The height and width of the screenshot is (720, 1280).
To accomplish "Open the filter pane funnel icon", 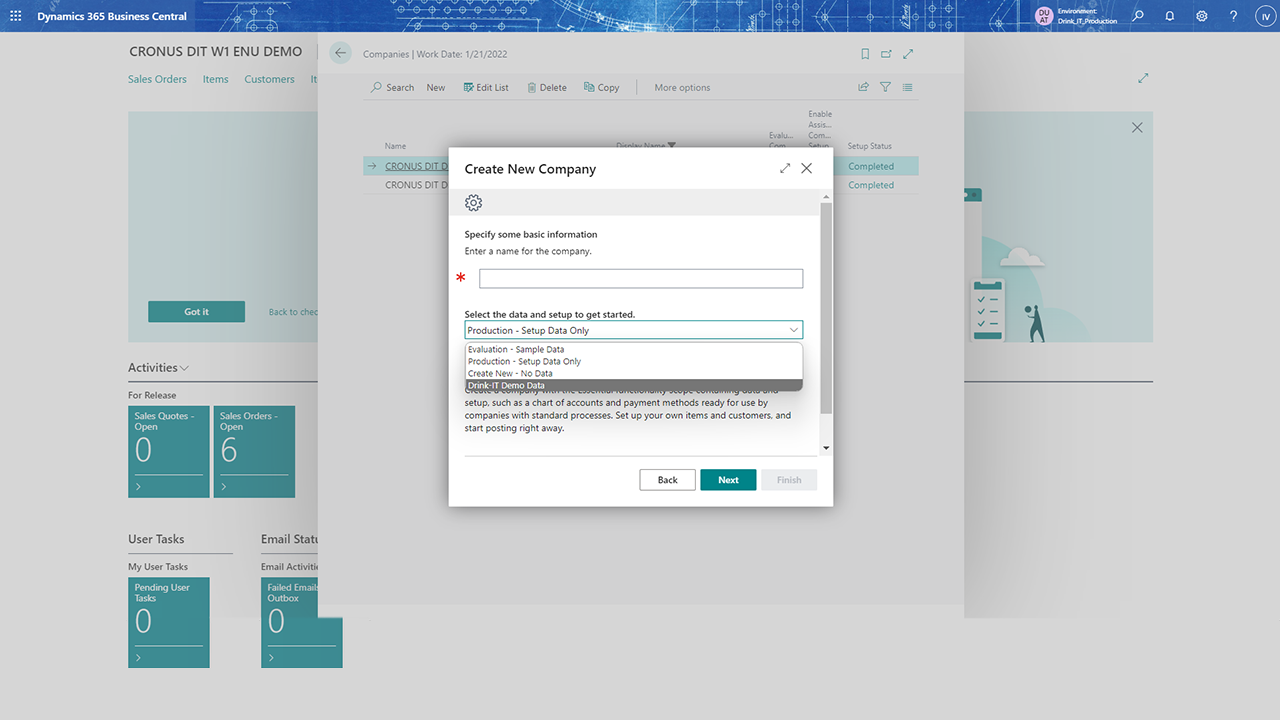I will tap(885, 88).
